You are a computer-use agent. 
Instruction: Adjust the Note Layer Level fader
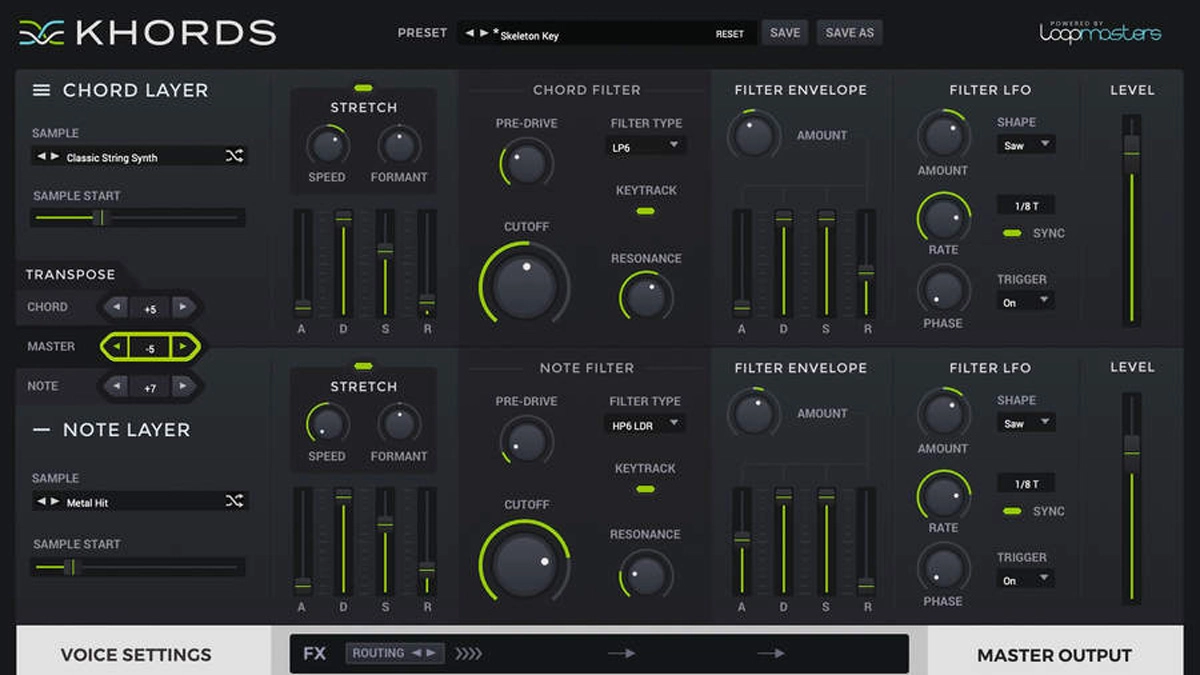tap(1131, 498)
